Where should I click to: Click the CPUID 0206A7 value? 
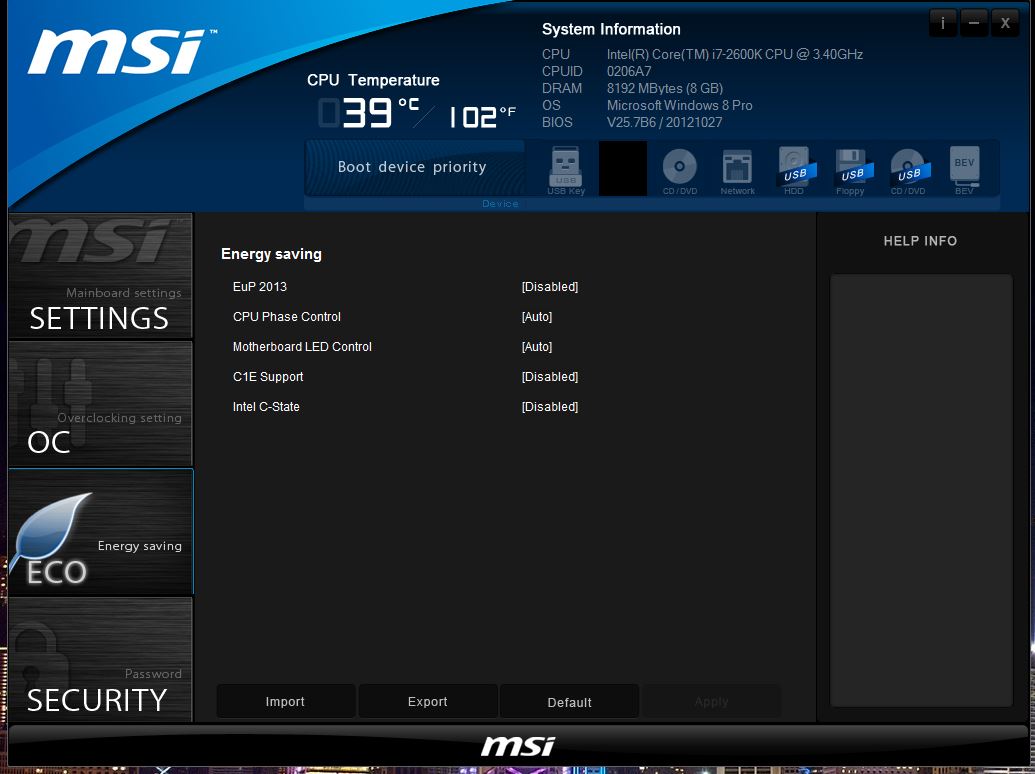629,71
